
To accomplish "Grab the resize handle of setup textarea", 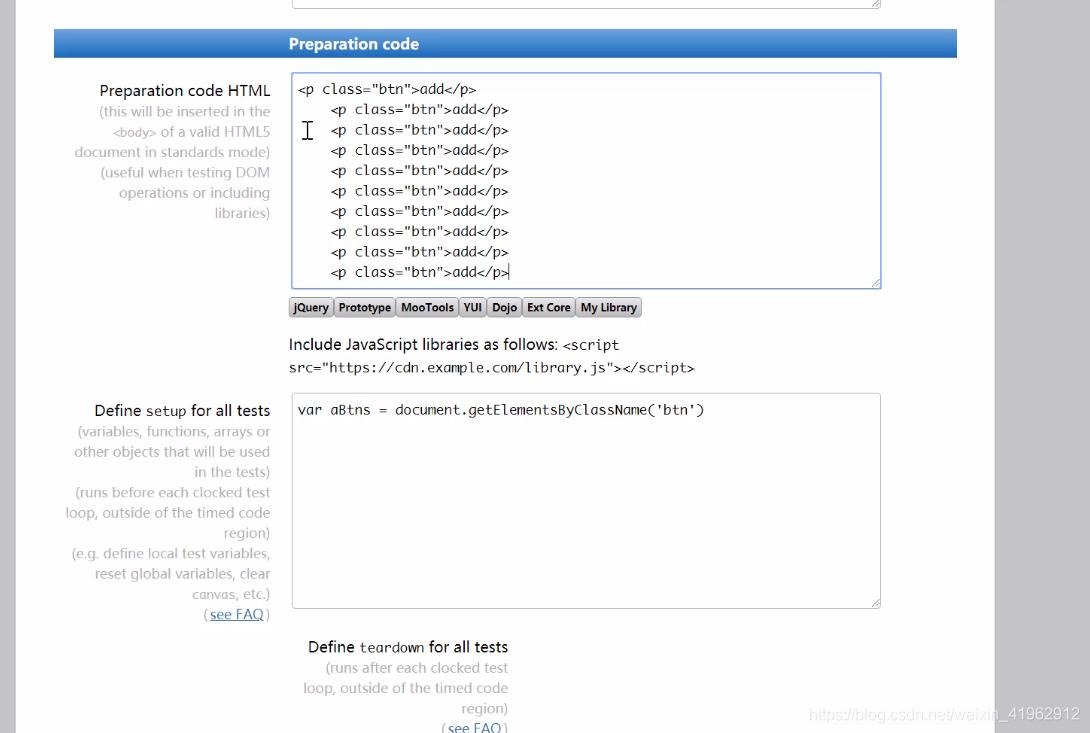I will pyautogui.click(x=876, y=603).
